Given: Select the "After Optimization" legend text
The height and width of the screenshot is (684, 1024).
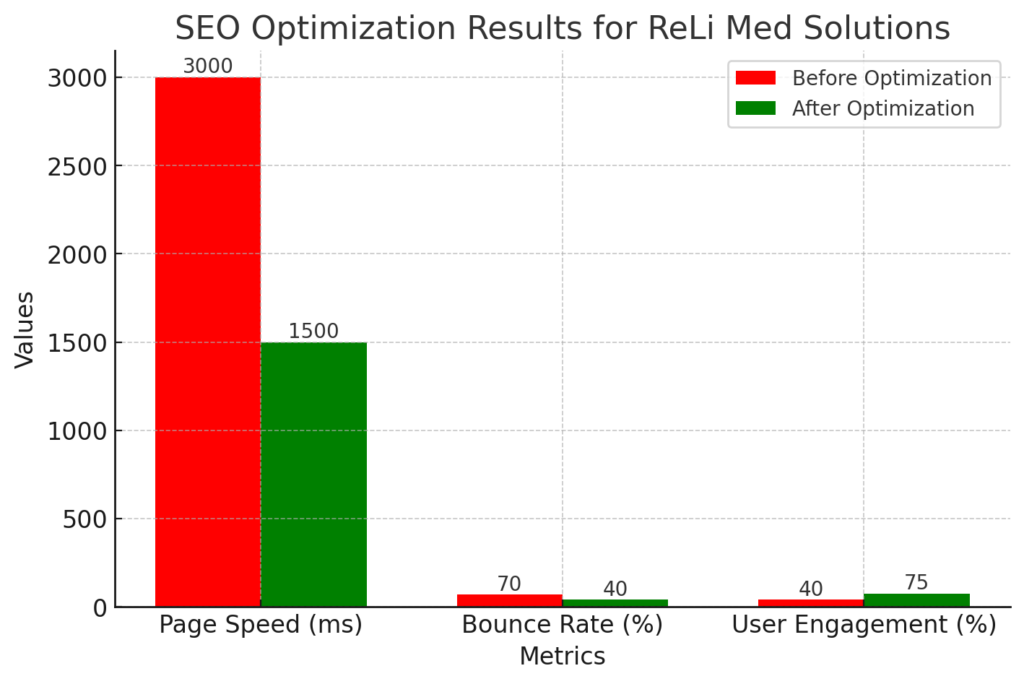Looking at the screenshot, I should click(883, 108).
